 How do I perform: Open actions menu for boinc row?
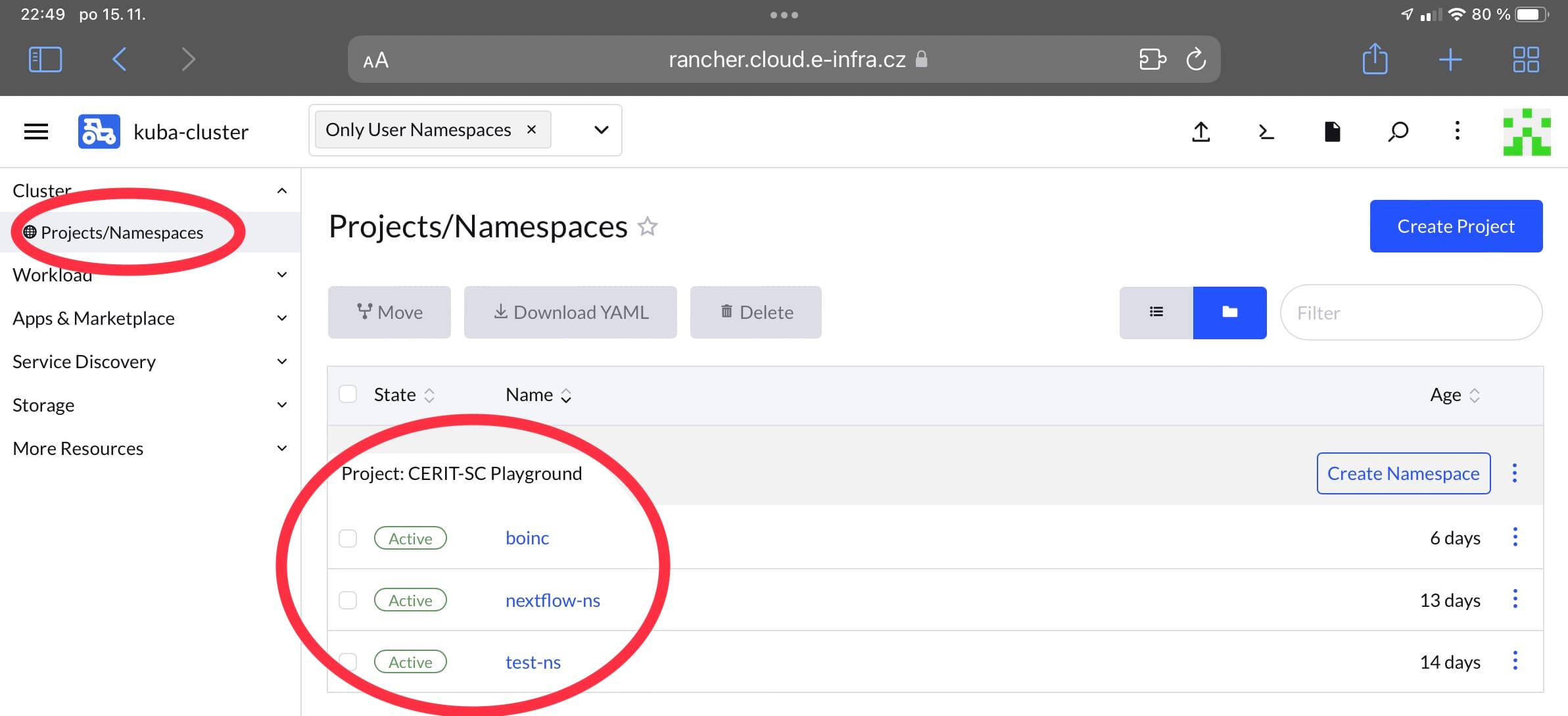1515,537
